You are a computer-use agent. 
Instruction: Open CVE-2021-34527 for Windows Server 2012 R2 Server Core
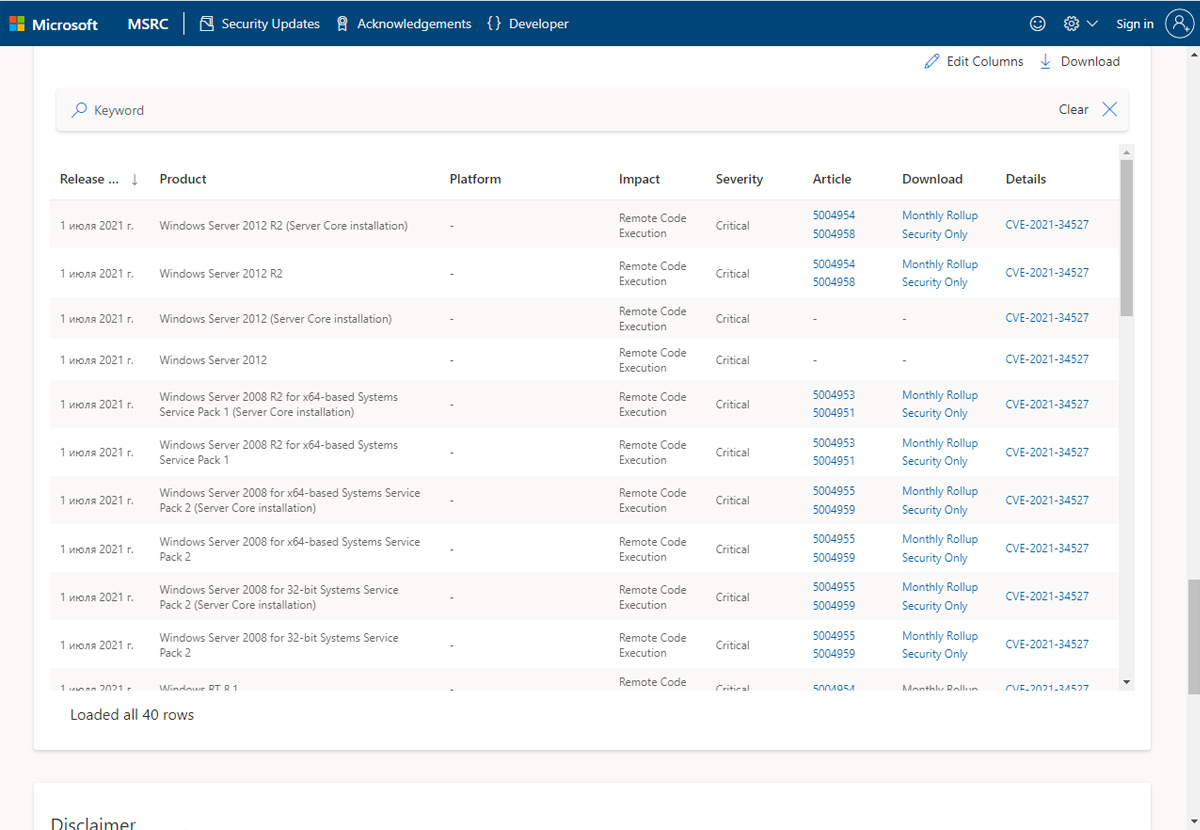click(x=1047, y=225)
